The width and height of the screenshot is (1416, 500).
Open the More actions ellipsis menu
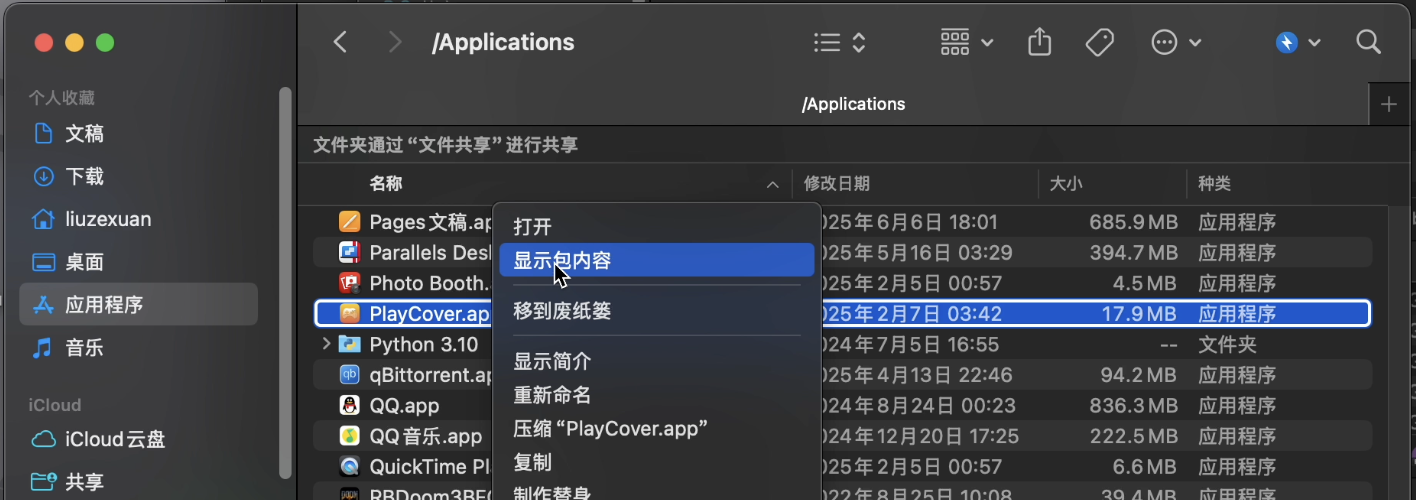pyautogui.click(x=1176, y=42)
